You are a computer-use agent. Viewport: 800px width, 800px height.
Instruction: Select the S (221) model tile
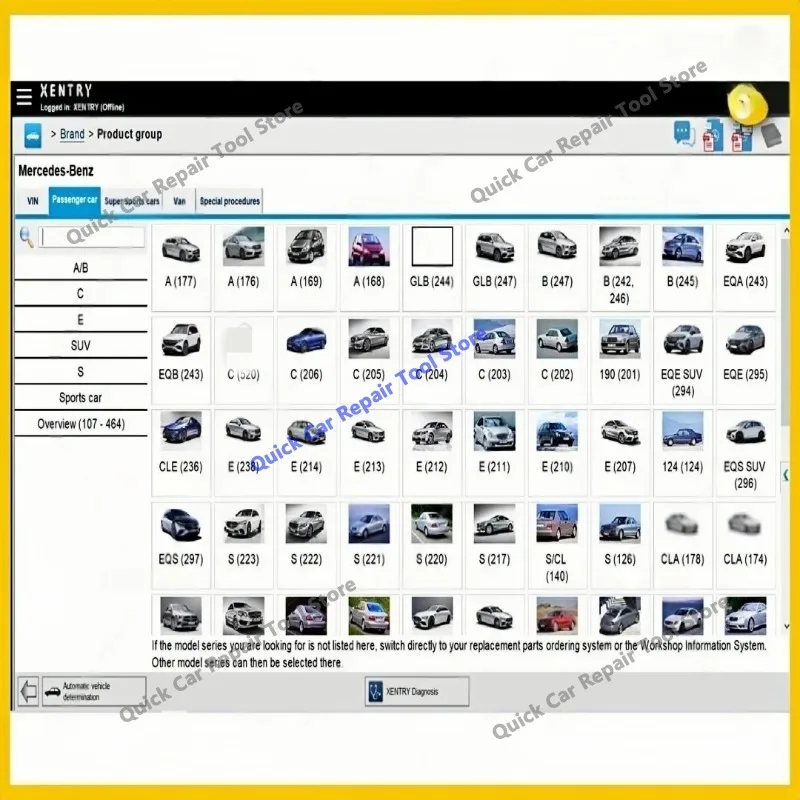click(x=369, y=545)
